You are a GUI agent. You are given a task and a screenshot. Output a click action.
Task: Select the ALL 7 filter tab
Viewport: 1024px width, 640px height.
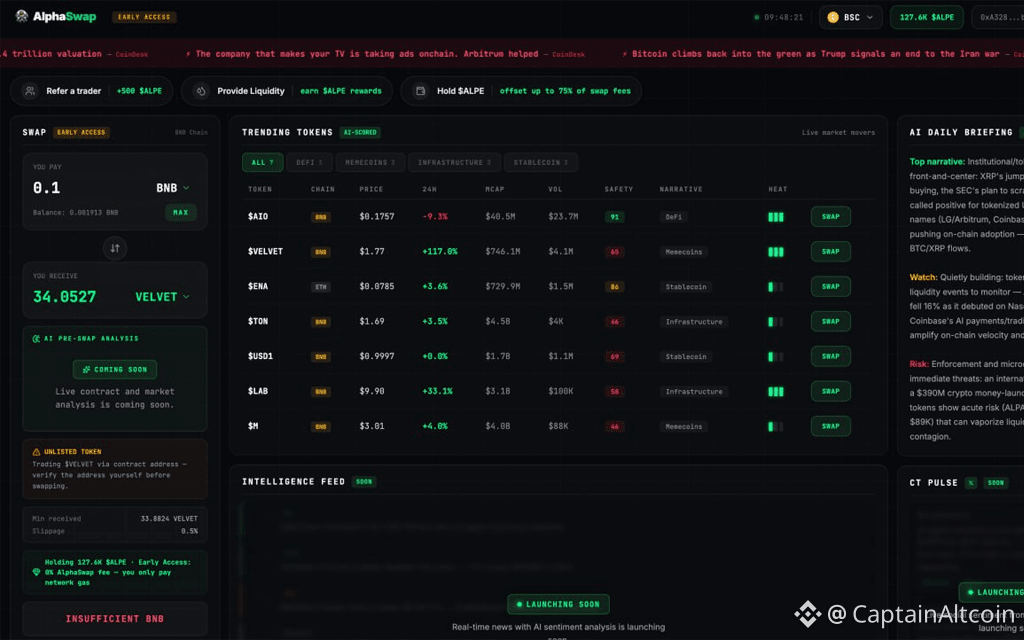click(x=263, y=163)
